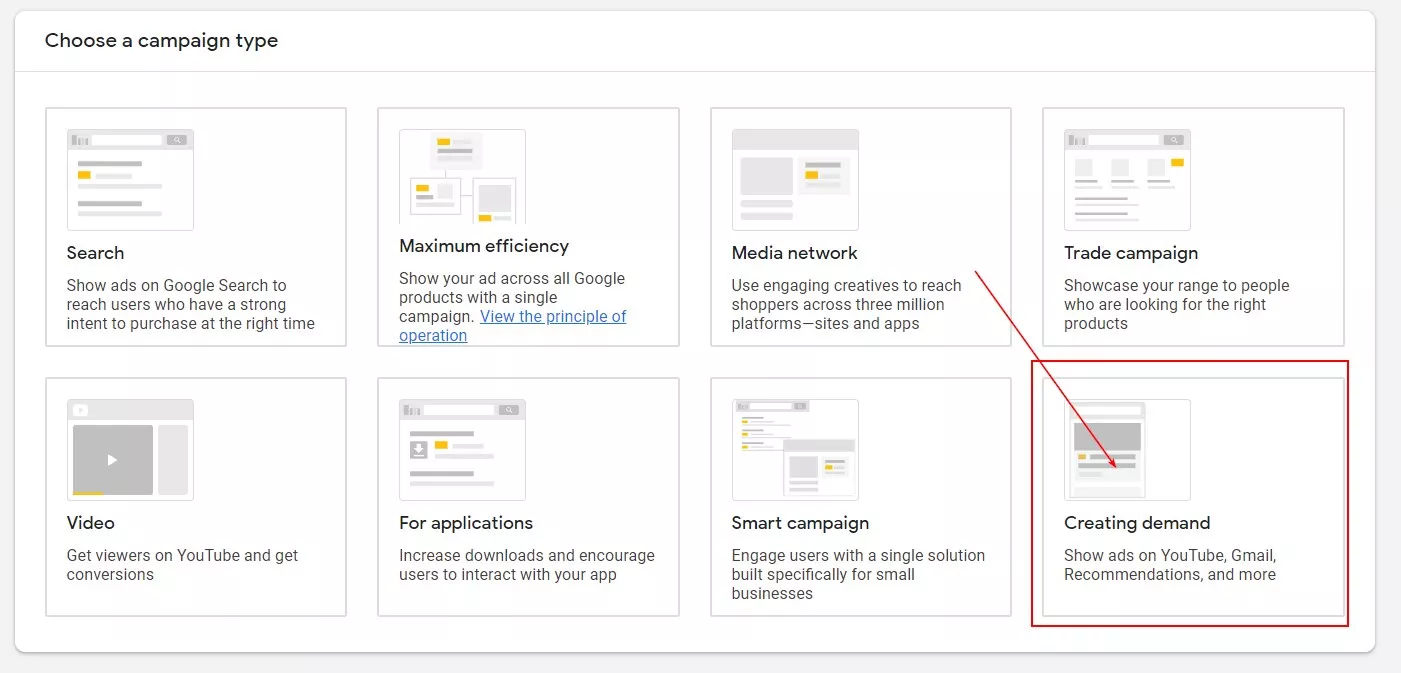
Task: Choose the Maximum efficiency title
Action: [x=484, y=246]
